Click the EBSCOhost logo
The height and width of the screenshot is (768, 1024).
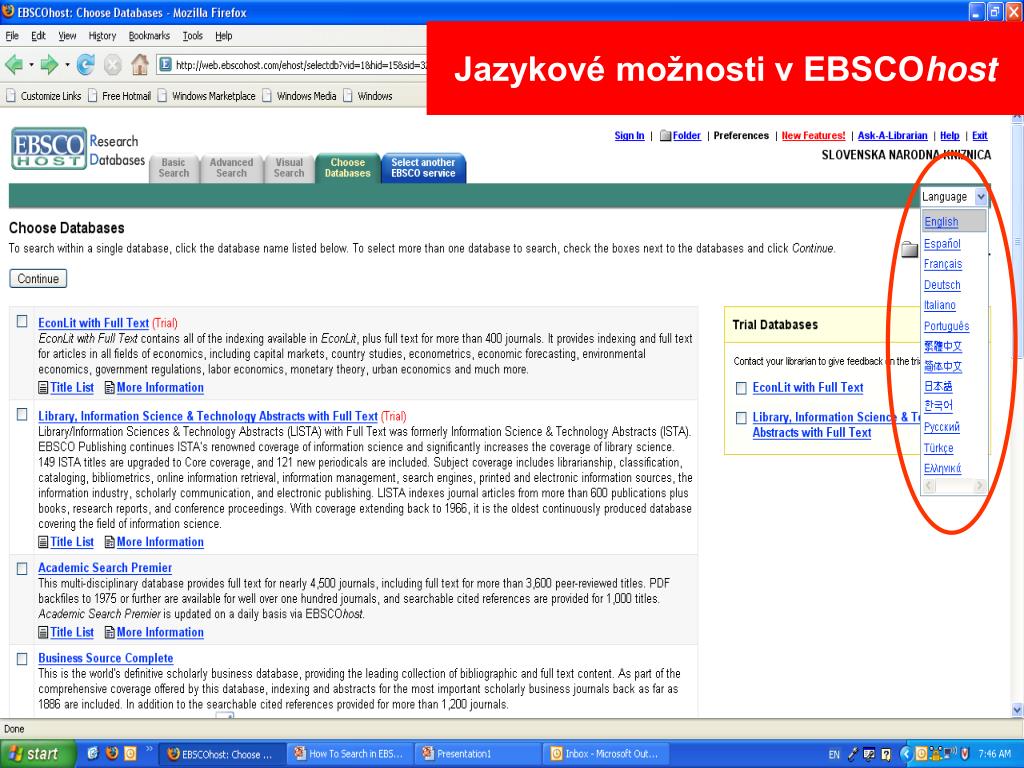(49, 148)
